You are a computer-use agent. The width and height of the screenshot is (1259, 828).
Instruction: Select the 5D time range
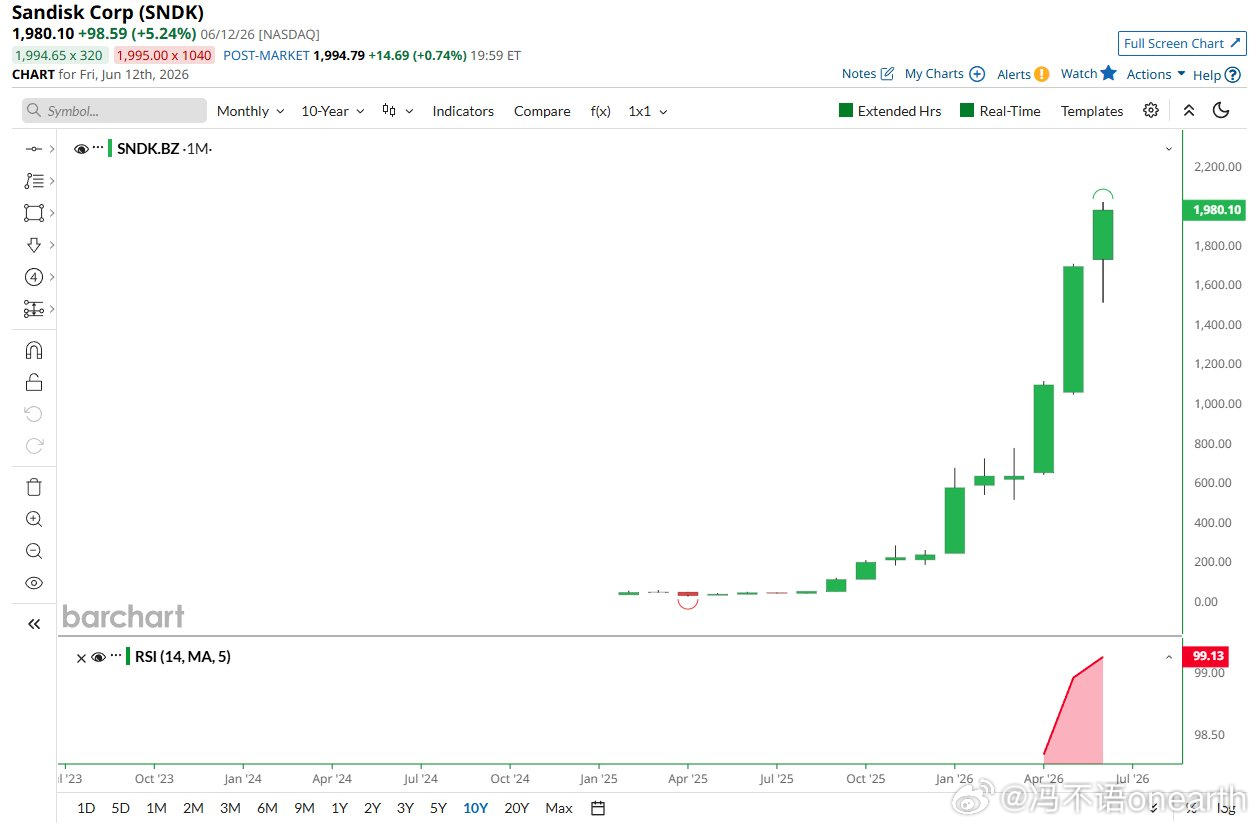pos(120,808)
